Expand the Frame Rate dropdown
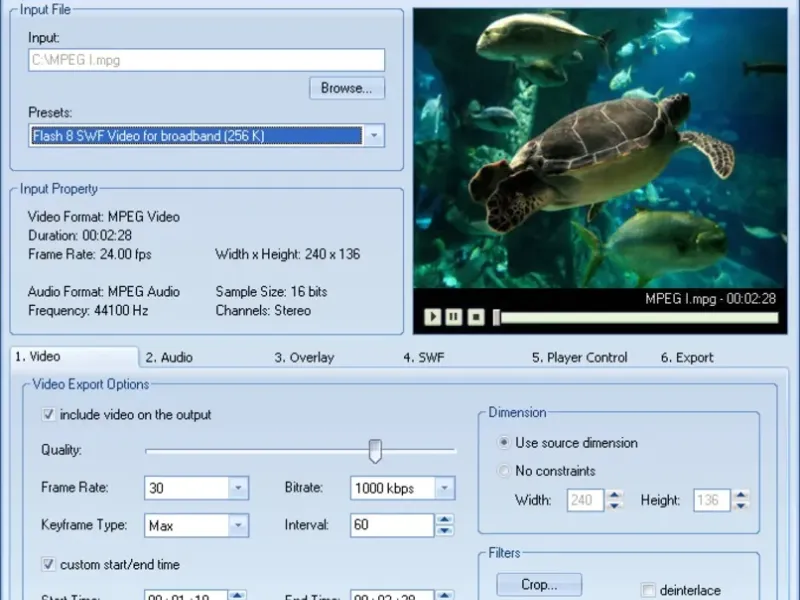 pyautogui.click(x=238, y=489)
